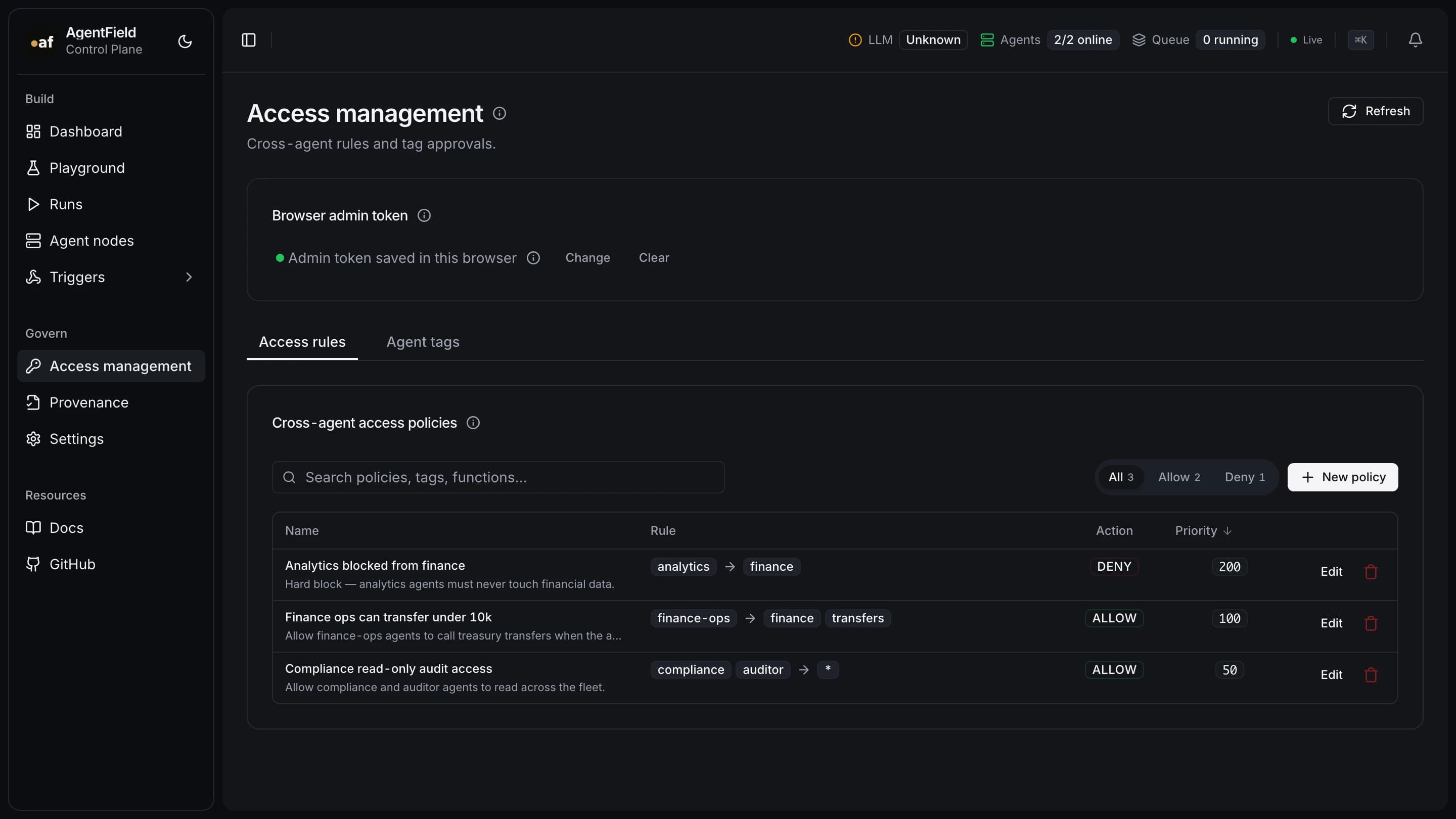Open Triggers in sidebar
Image resolution: width=1456 pixels, height=819 pixels.
pyautogui.click(x=111, y=277)
